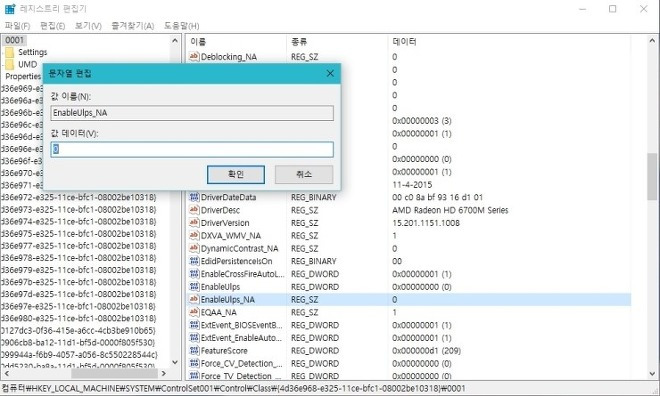Open the 즐겨찾기(A) menu
Viewport: 660px width, 396px height.
click(x=133, y=26)
